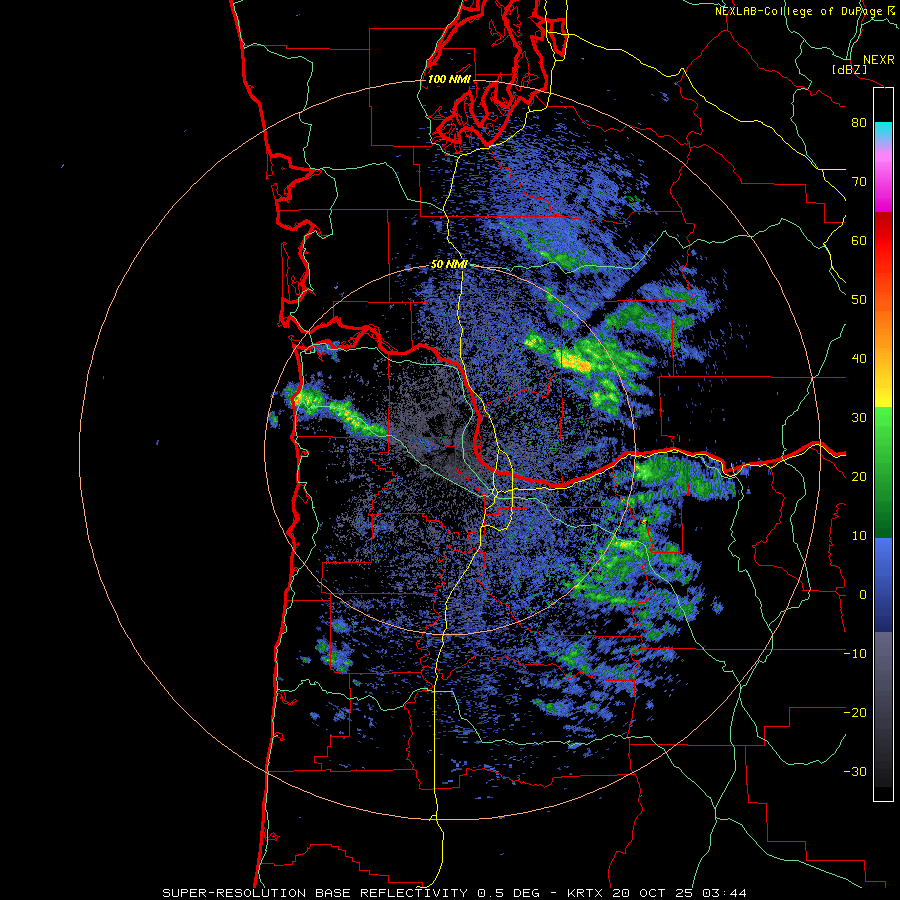Click the 60 value on dBZ scale
900x900 pixels.
859,240
